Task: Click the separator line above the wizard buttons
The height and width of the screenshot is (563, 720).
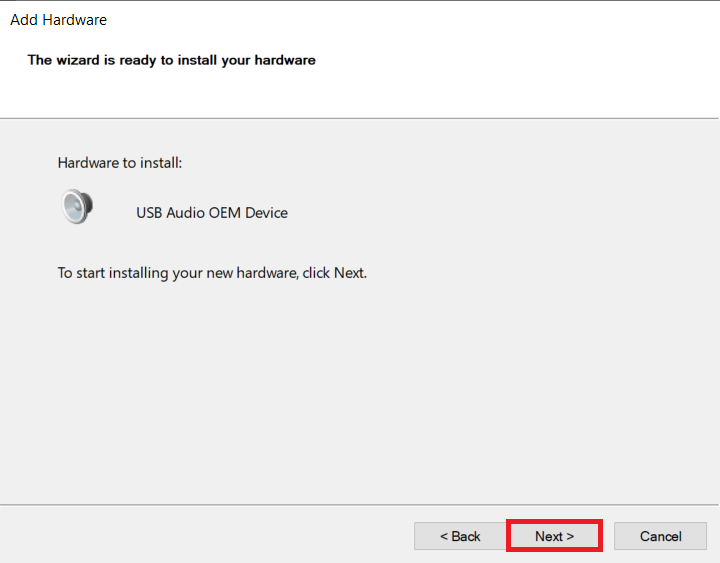Action: [x=360, y=504]
